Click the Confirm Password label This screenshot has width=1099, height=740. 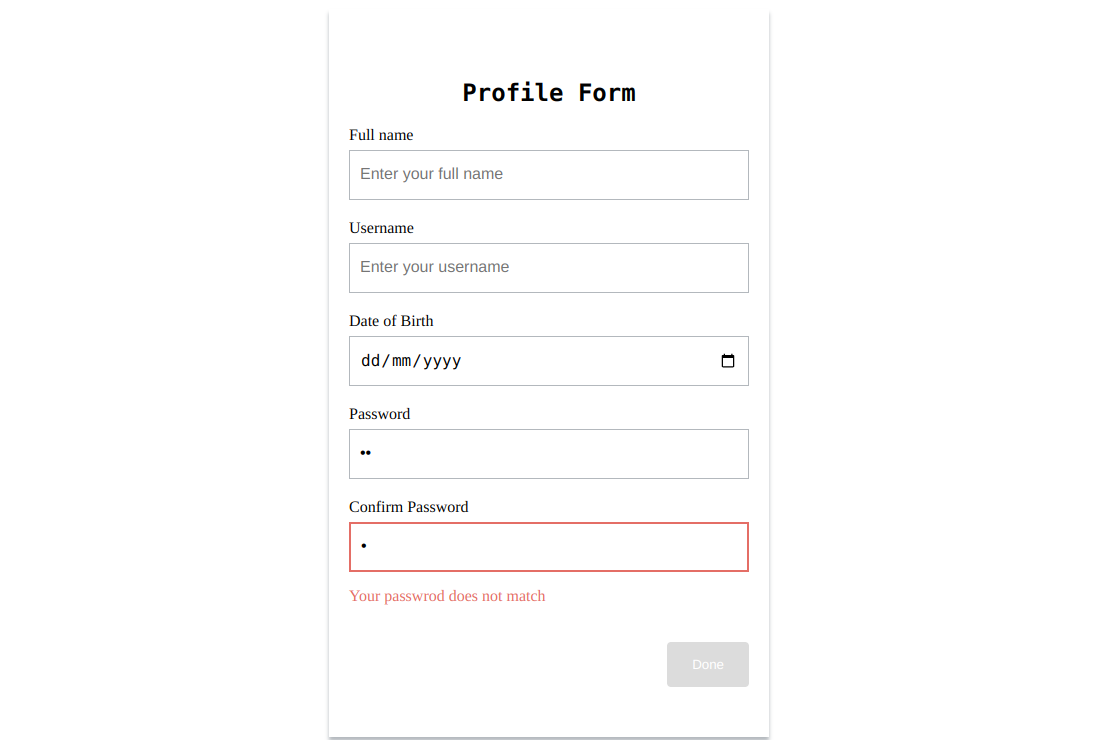coord(409,507)
